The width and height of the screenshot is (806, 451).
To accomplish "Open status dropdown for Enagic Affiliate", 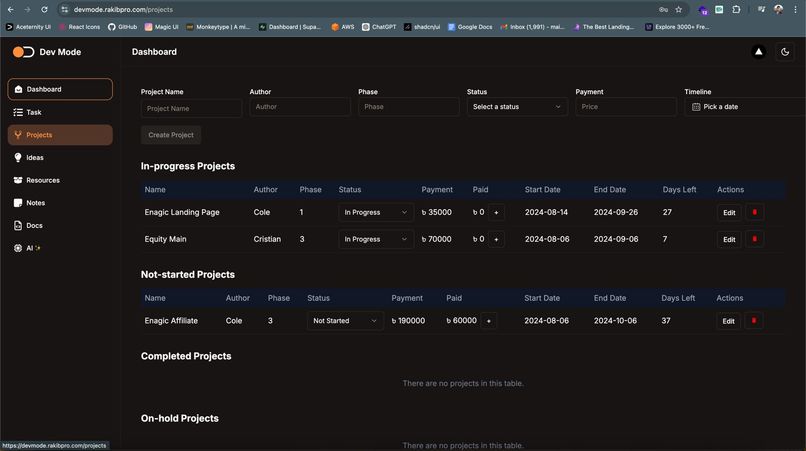I will tap(345, 321).
